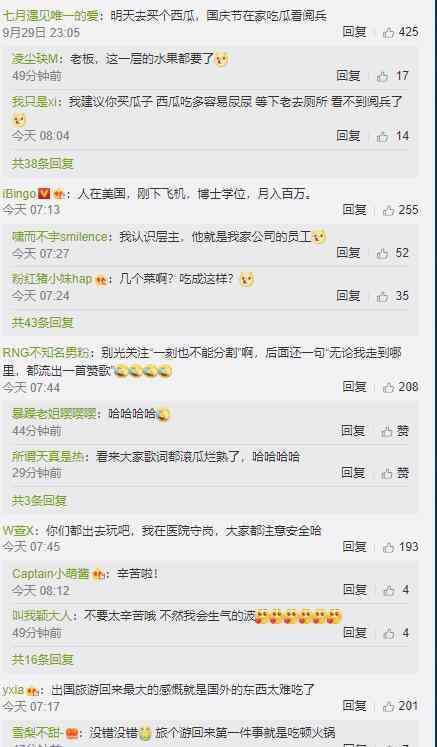Expand 共43条回复 replies
This screenshot has height=747, width=437.
(42, 323)
